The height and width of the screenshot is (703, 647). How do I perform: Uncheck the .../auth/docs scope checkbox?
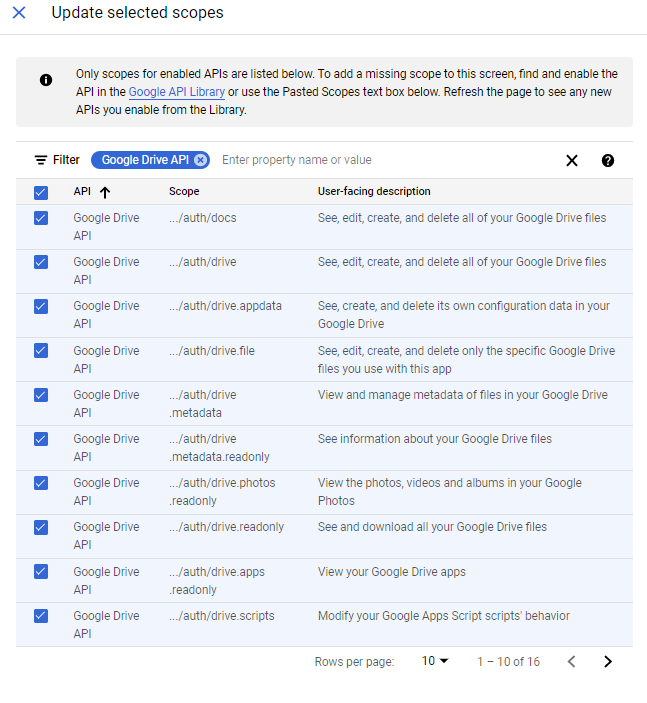41,218
